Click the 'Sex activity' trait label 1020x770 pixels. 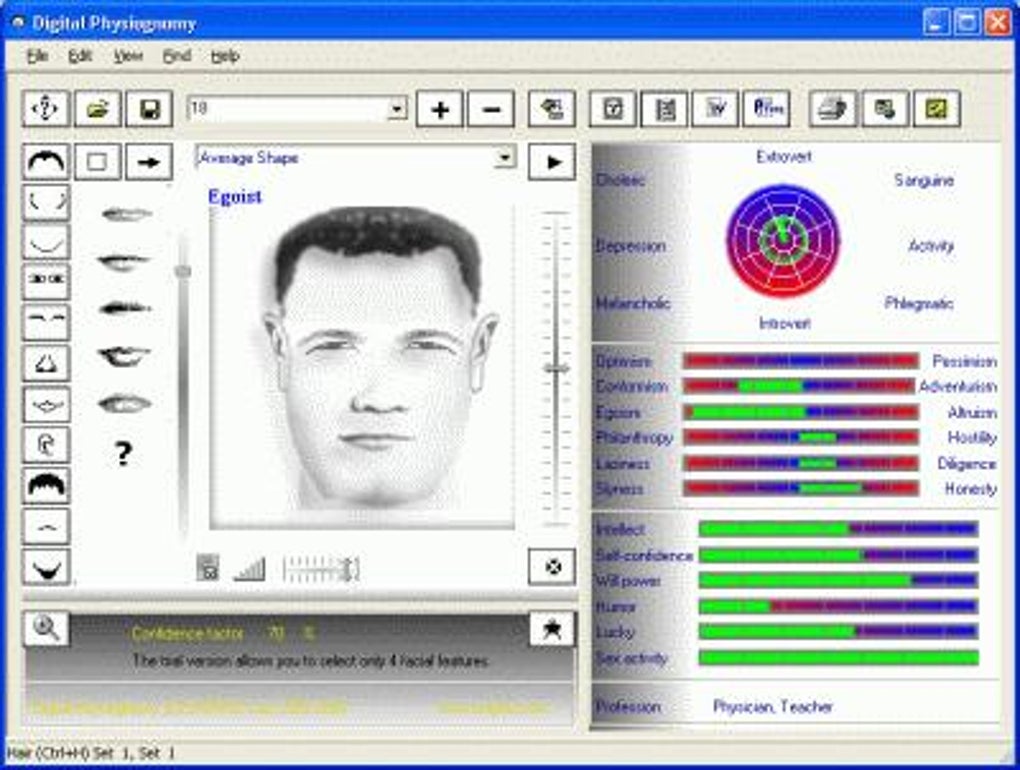coord(632,658)
